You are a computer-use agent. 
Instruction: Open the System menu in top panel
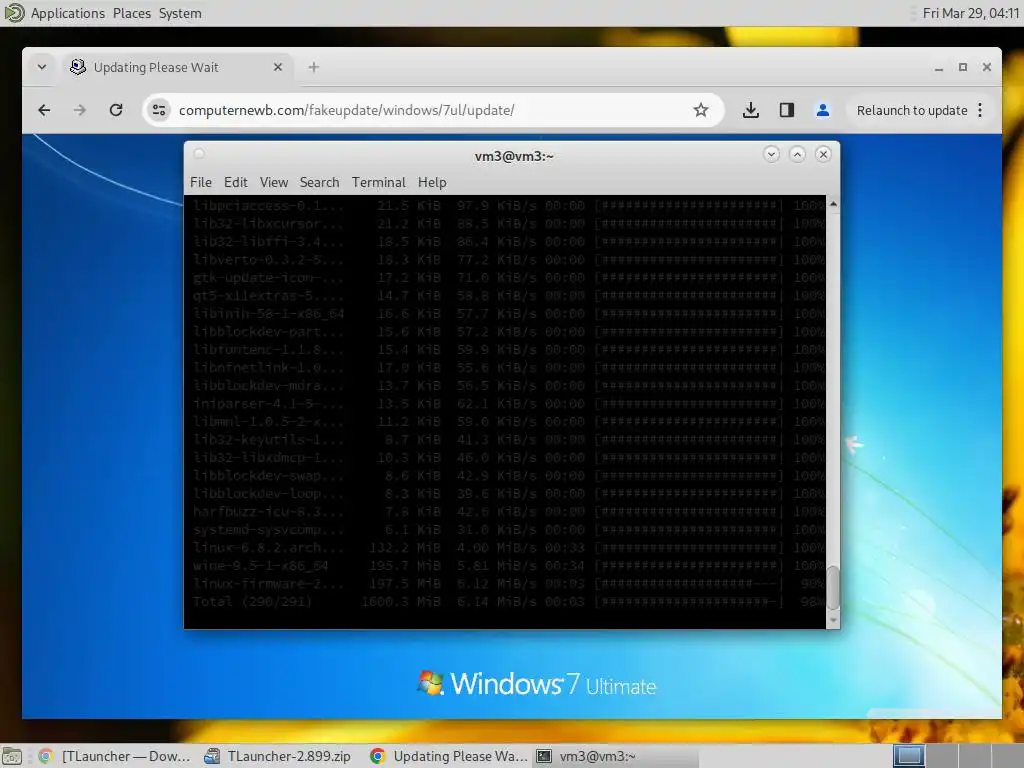180,13
